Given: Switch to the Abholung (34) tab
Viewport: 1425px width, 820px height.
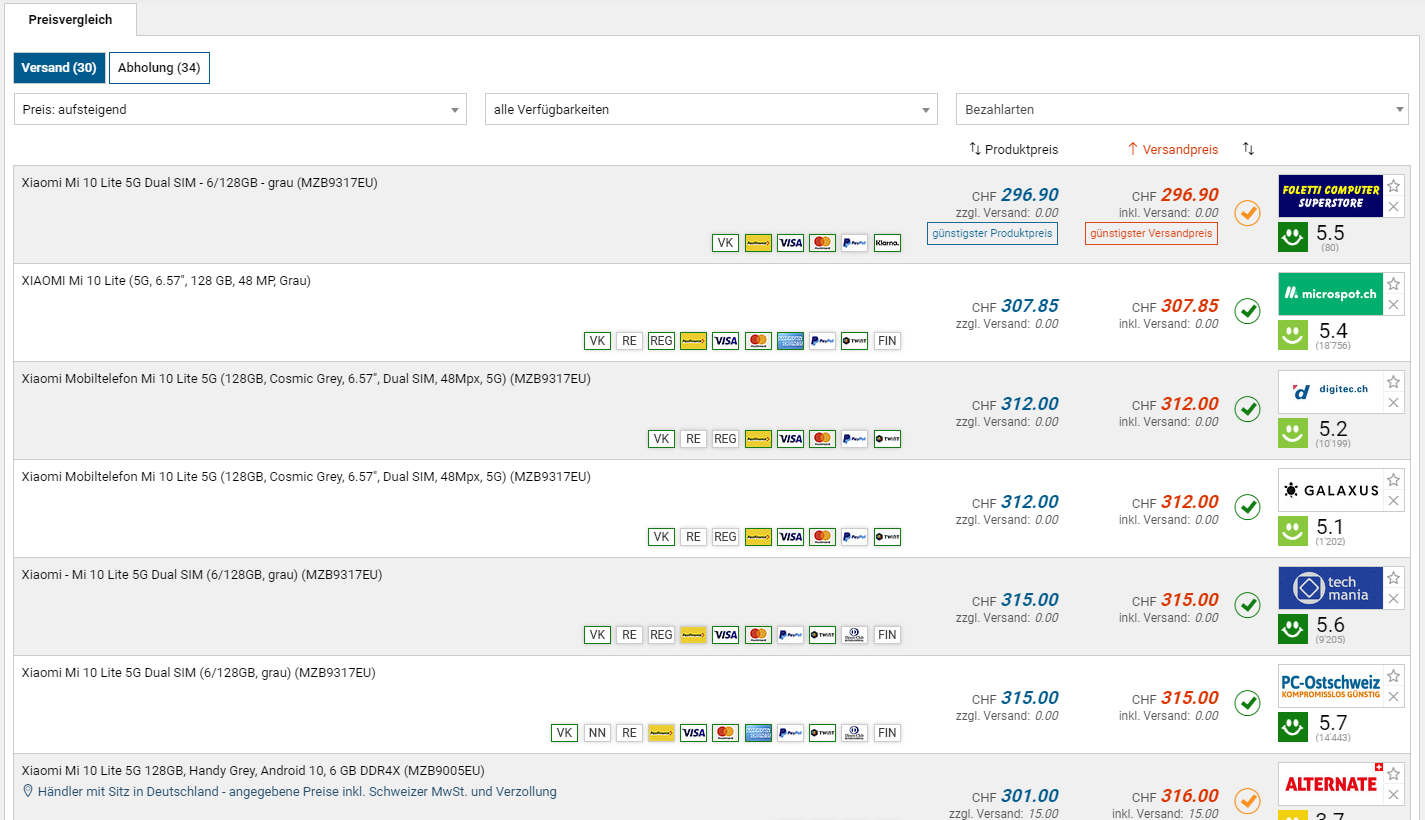Looking at the screenshot, I should pos(159,68).
